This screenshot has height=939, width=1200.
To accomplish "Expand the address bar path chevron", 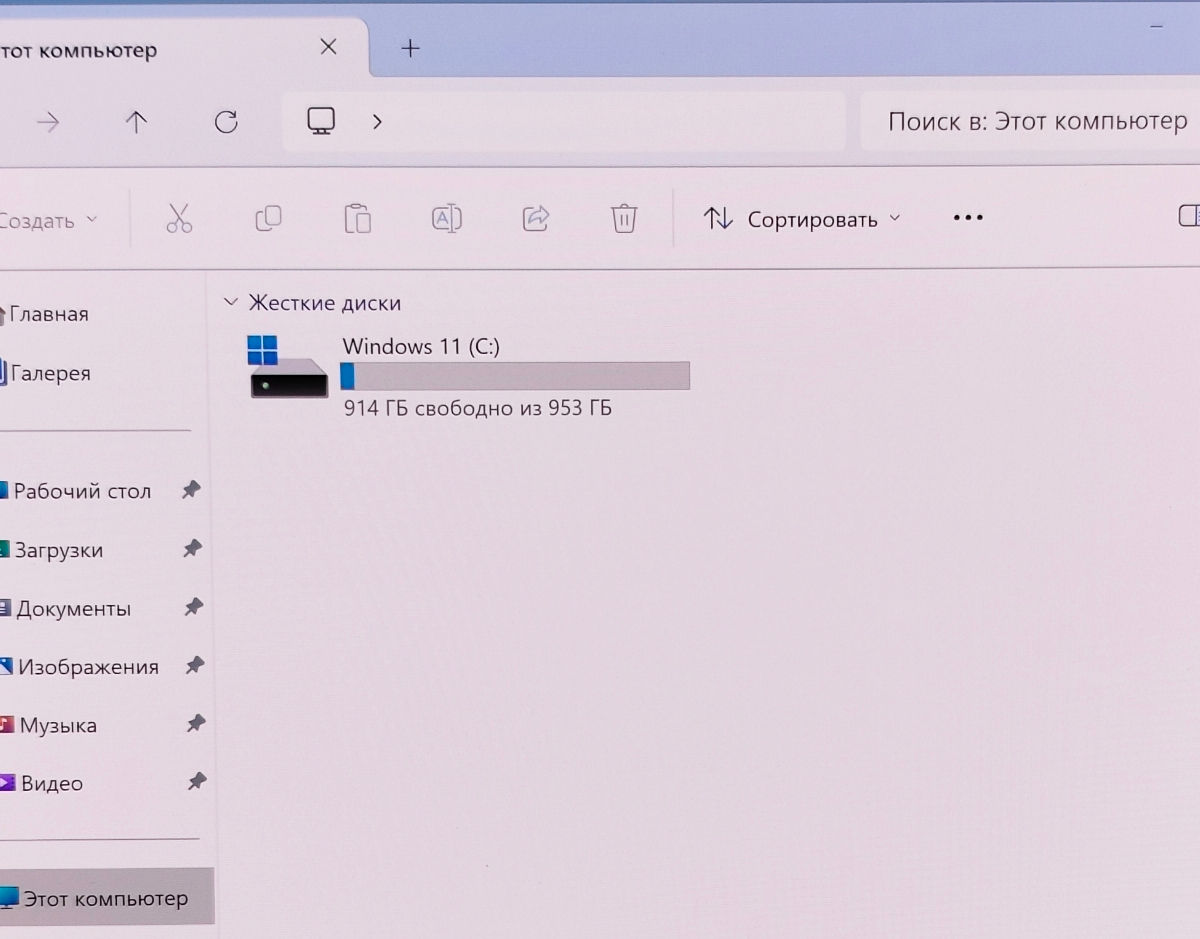I will [377, 122].
